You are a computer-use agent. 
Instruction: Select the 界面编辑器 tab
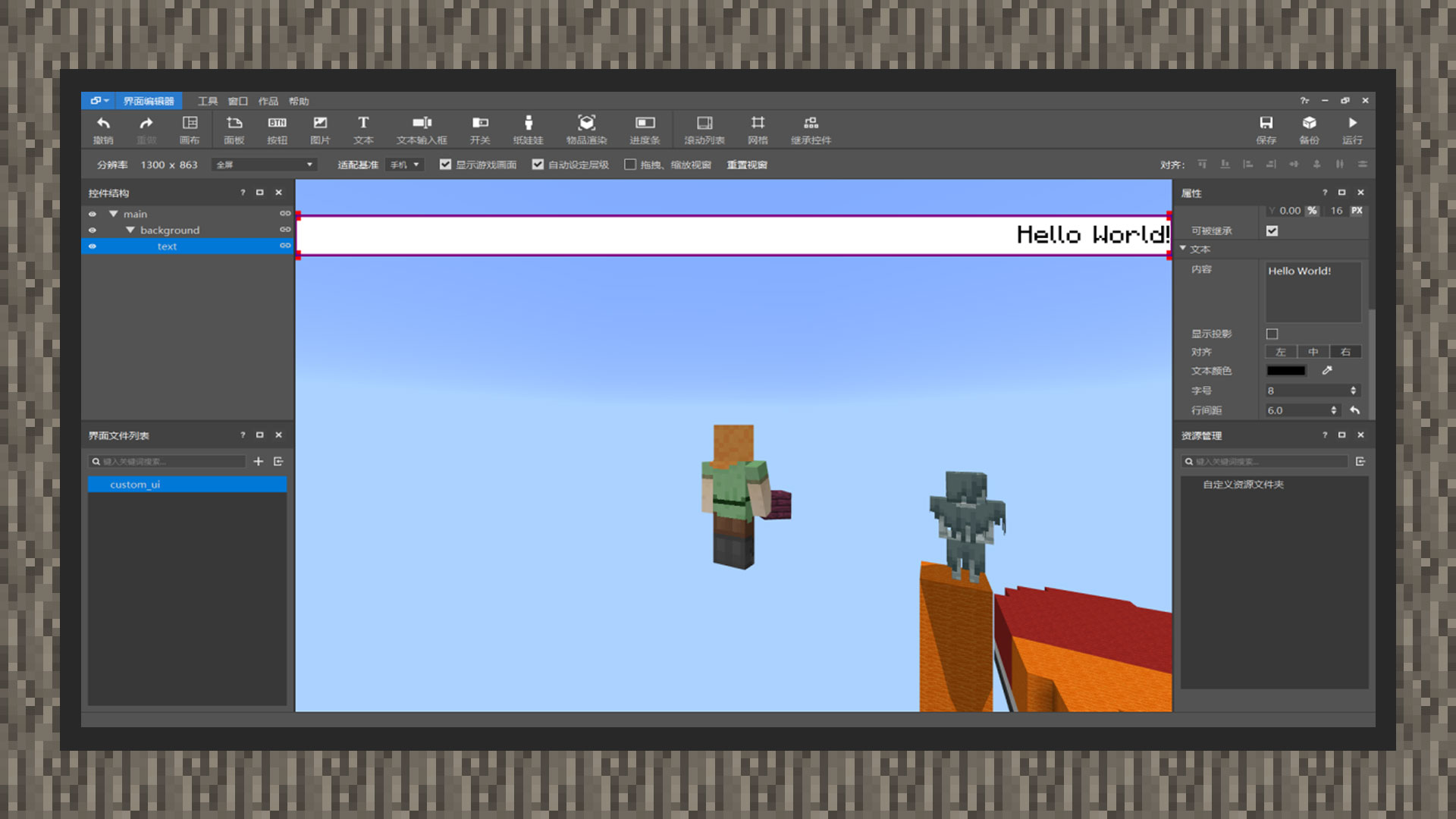click(x=149, y=101)
